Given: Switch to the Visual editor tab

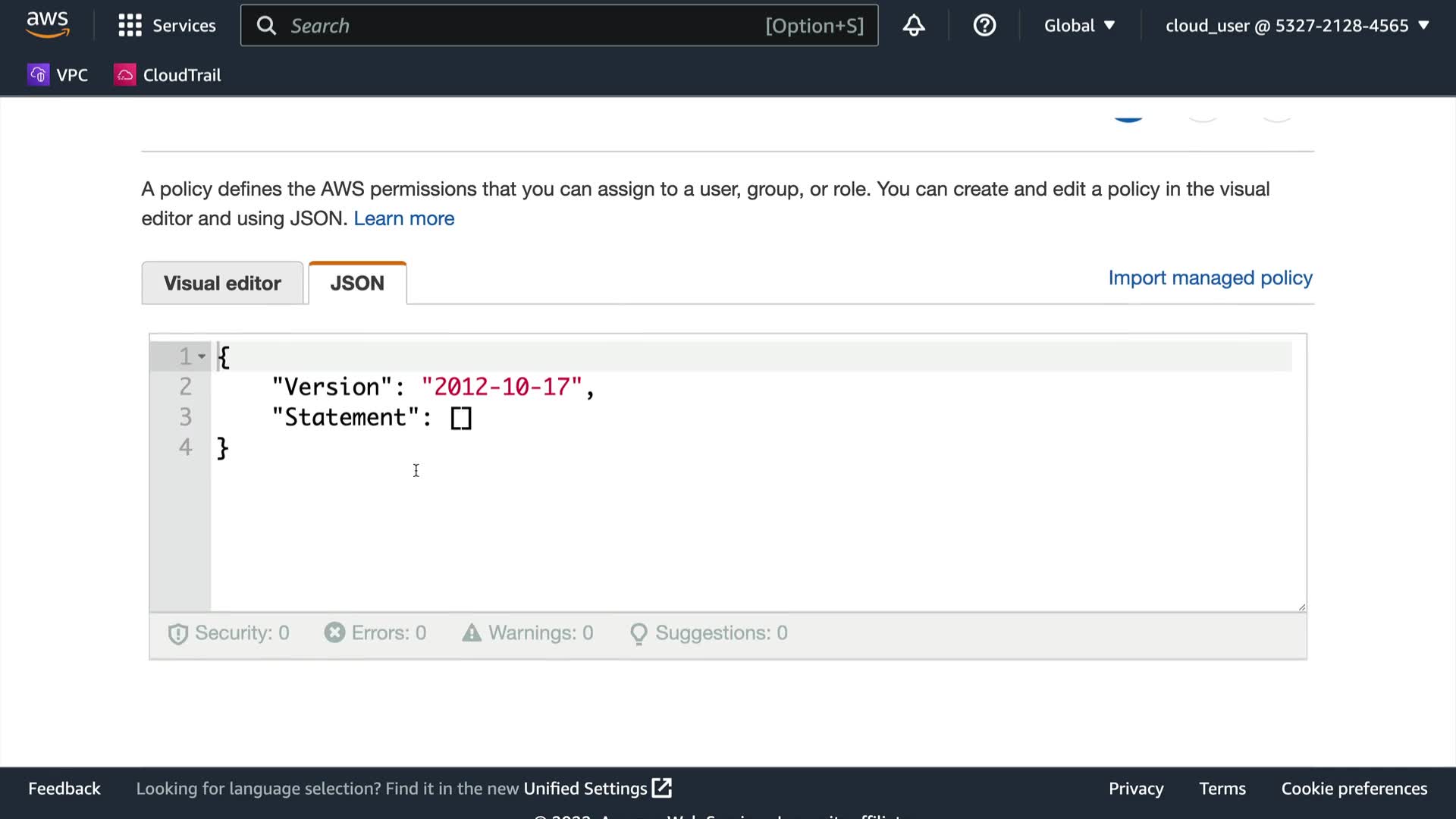Looking at the screenshot, I should 222,284.
